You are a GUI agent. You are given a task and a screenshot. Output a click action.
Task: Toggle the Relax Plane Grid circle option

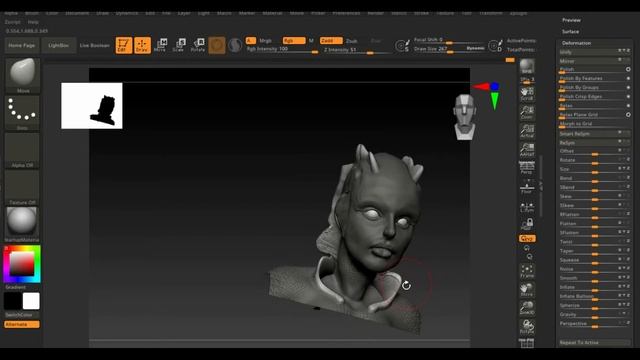628,115
